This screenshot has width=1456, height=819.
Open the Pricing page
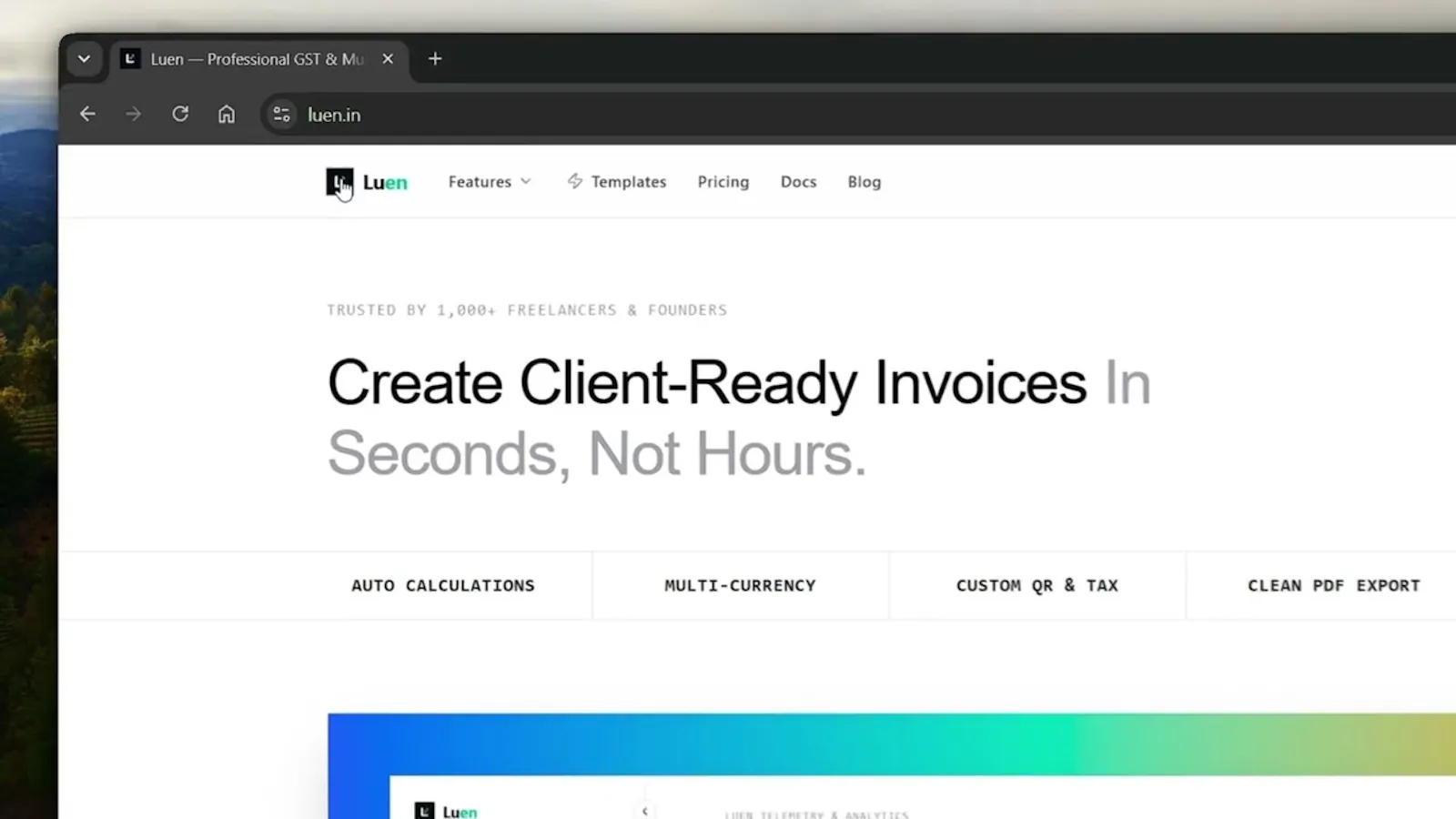pyautogui.click(x=723, y=182)
